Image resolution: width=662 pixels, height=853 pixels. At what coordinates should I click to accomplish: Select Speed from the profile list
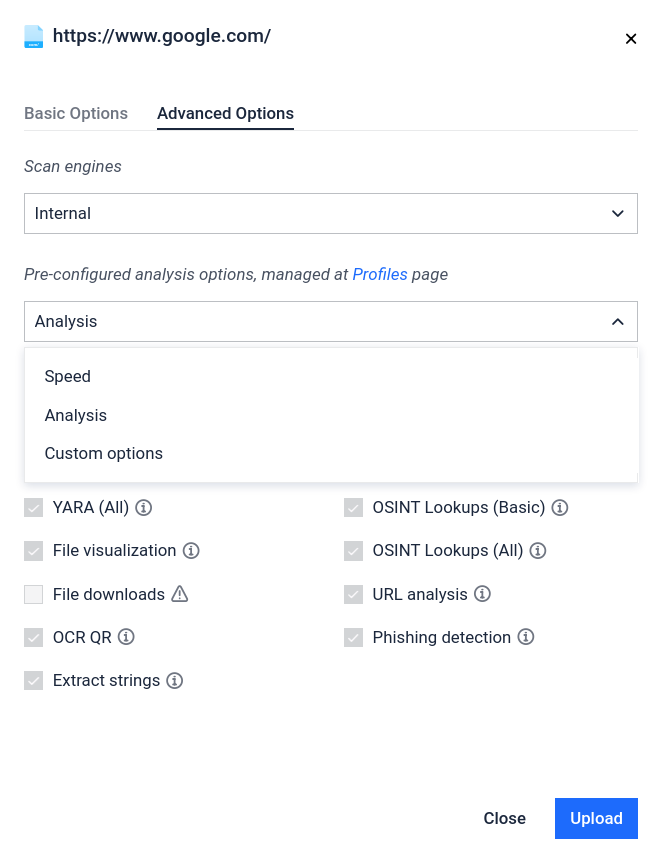coord(68,376)
